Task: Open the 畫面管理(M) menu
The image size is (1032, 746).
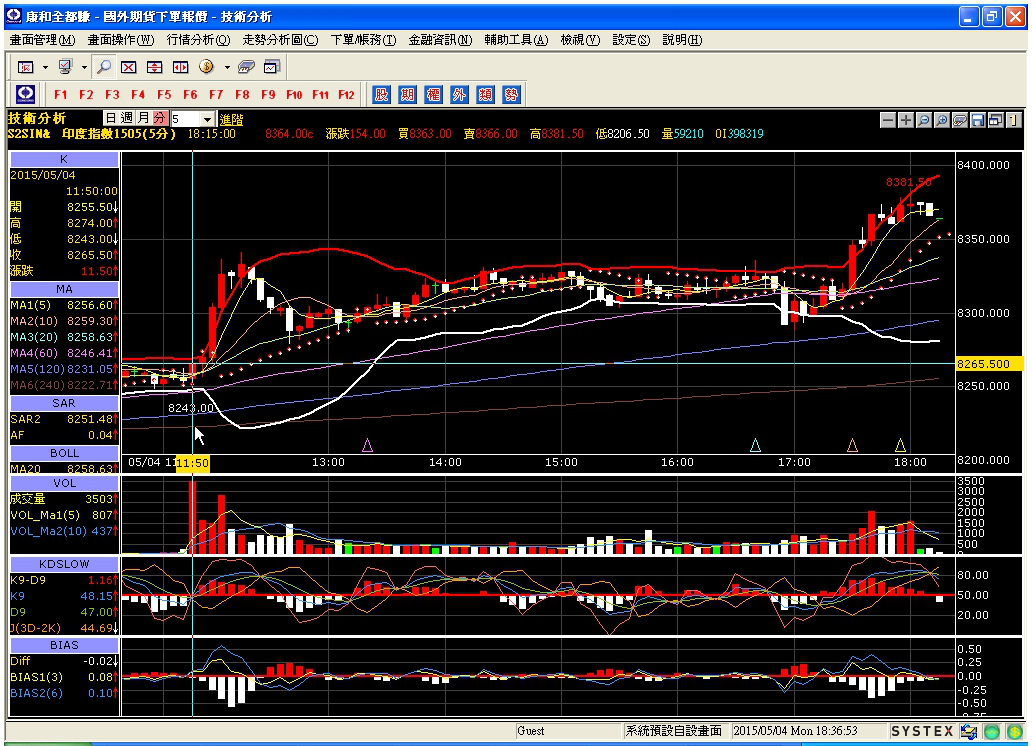Action: point(42,40)
